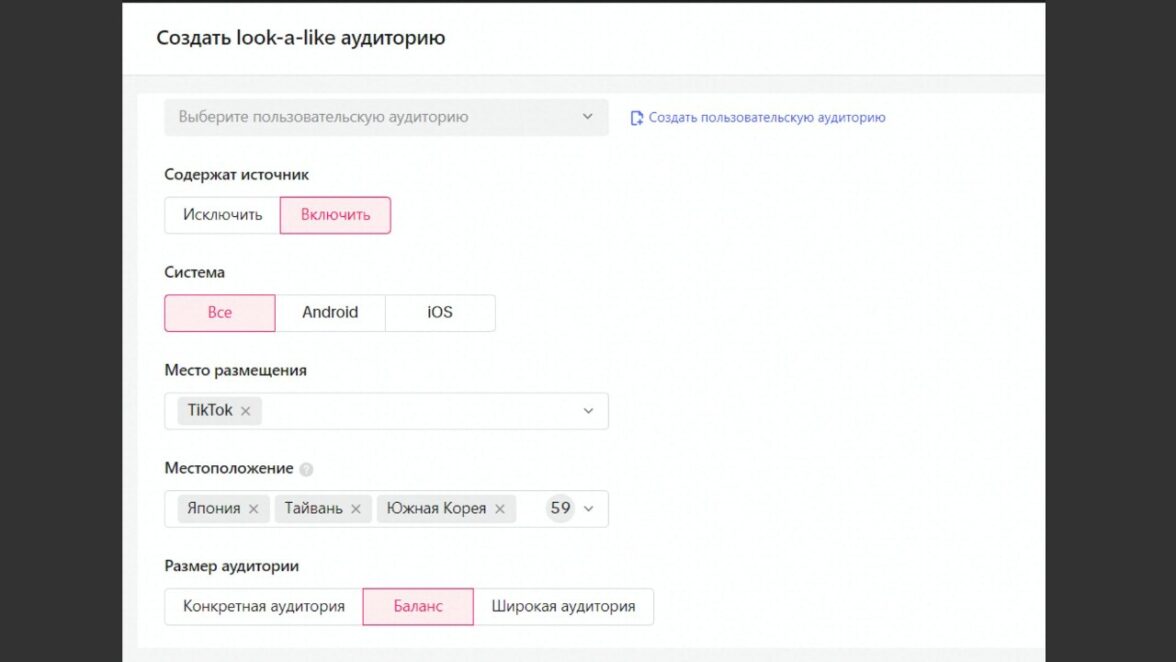The width and height of the screenshot is (1176, 662).
Task: Select Все systems option
Action: (220, 313)
